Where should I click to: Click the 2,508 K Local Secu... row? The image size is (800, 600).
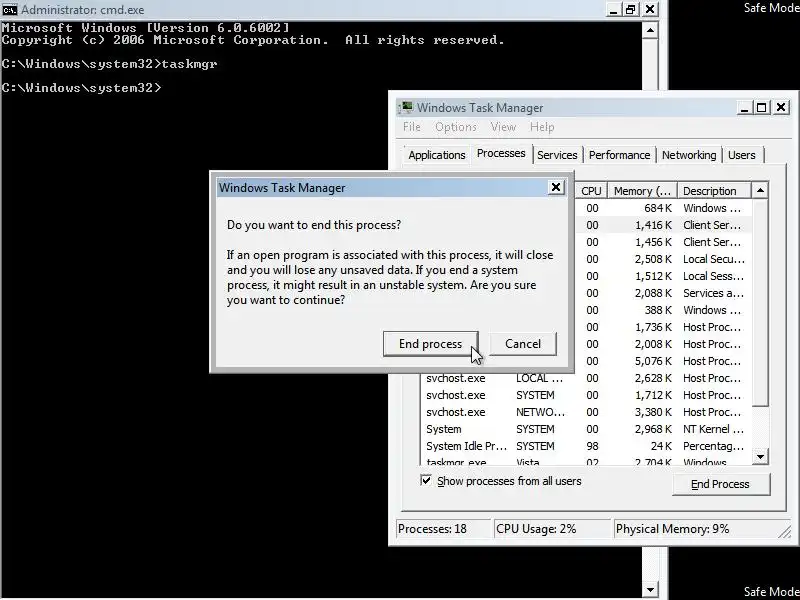point(663,259)
